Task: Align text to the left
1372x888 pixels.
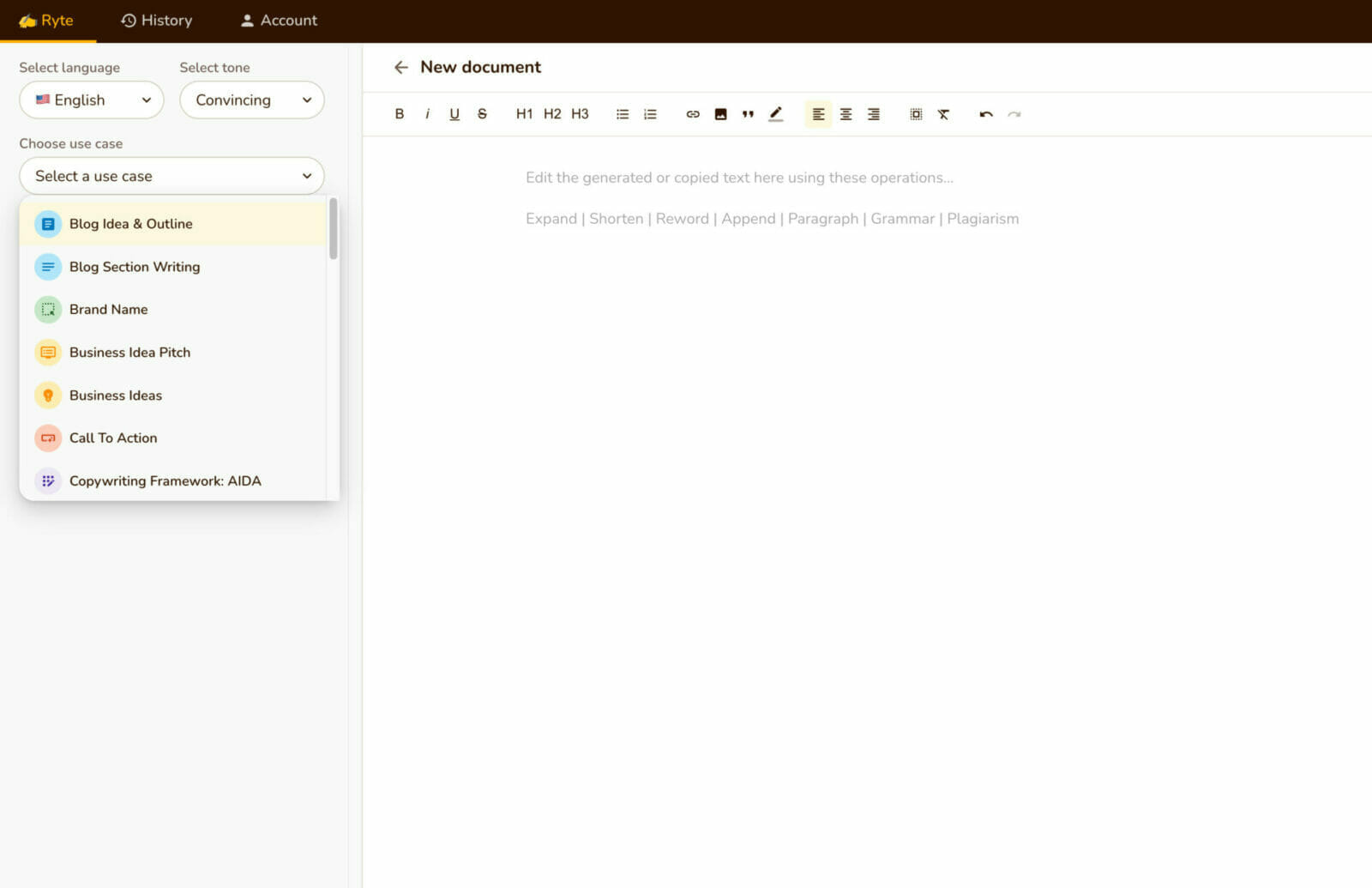Action: (x=818, y=114)
